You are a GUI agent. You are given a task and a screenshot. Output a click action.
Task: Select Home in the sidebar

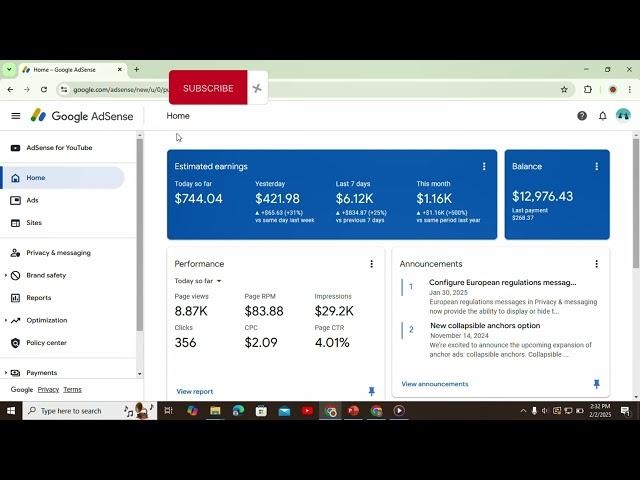(63, 178)
